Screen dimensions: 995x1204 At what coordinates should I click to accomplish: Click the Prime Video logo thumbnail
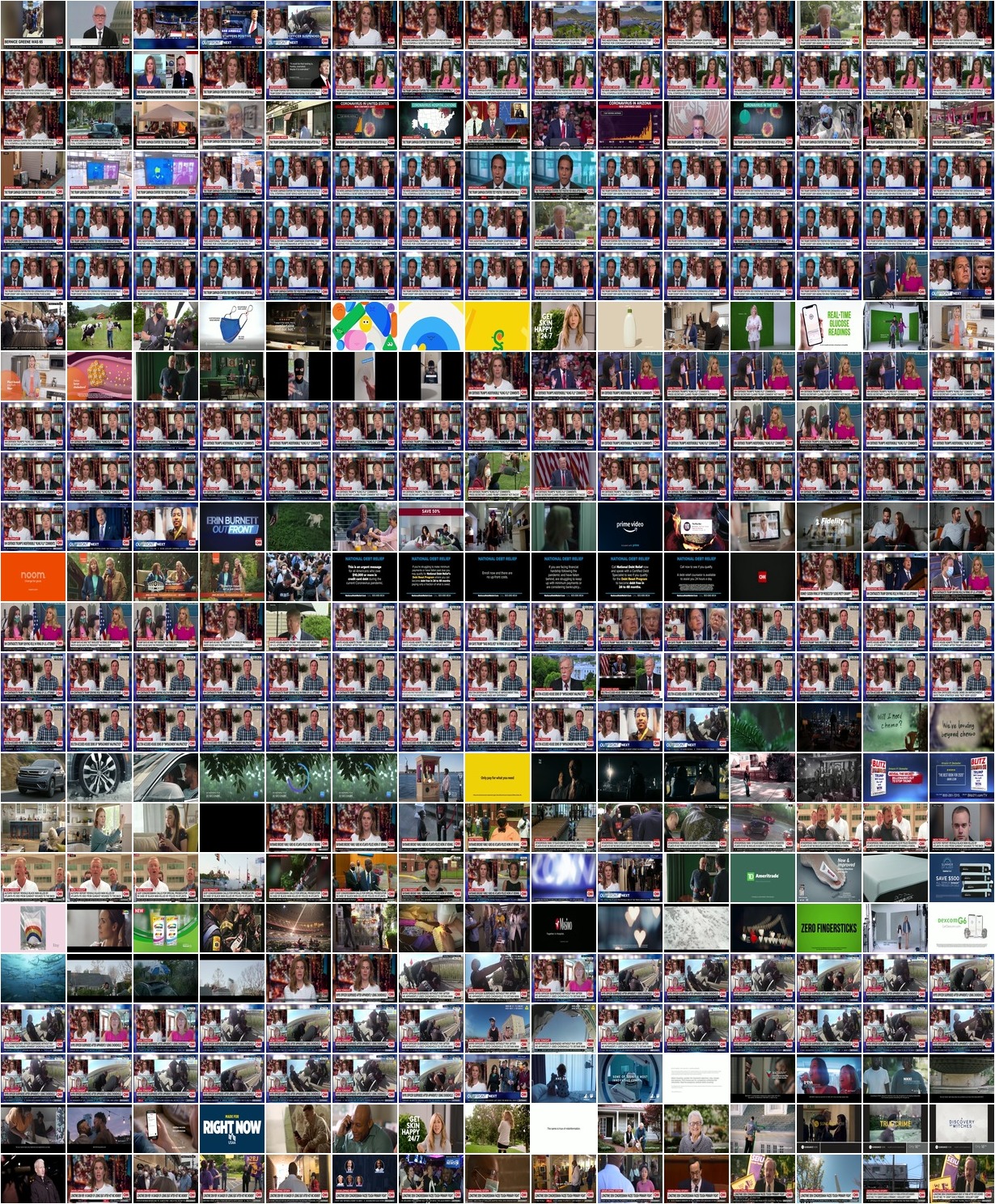[630, 527]
